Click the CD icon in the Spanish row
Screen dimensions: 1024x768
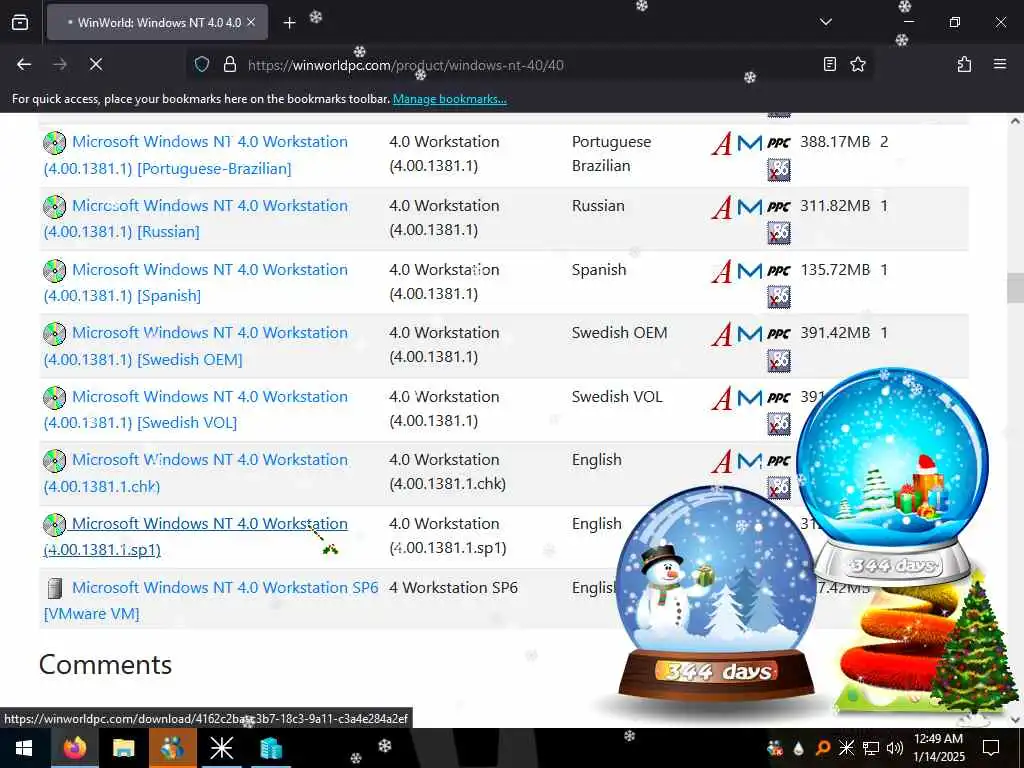55,270
